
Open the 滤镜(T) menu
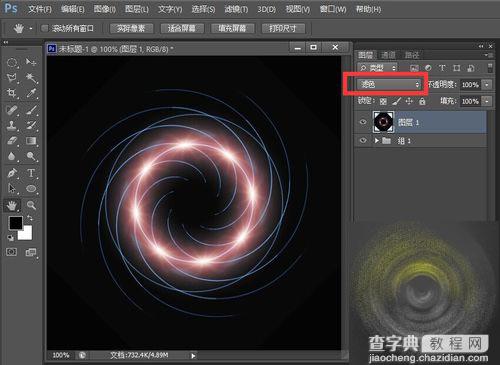pyautogui.click(x=236, y=9)
